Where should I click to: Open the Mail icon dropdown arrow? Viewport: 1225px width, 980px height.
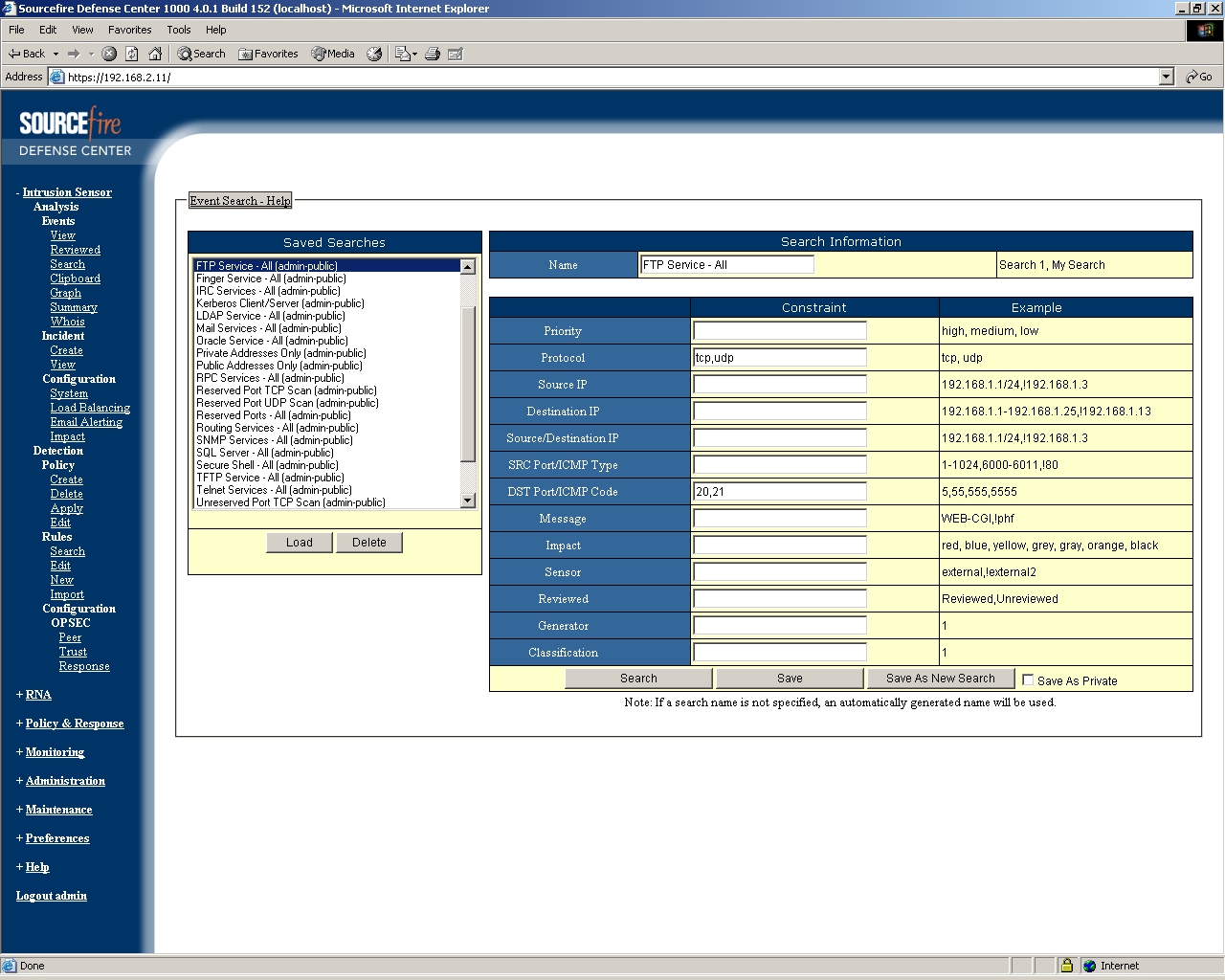414,54
